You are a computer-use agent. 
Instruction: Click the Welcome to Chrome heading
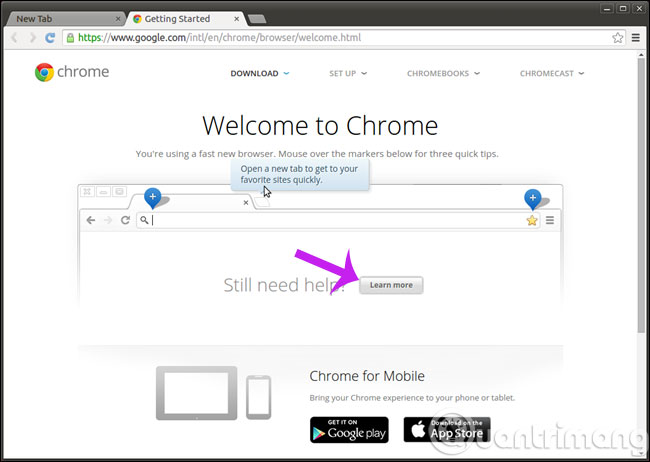tap(320, 126)
